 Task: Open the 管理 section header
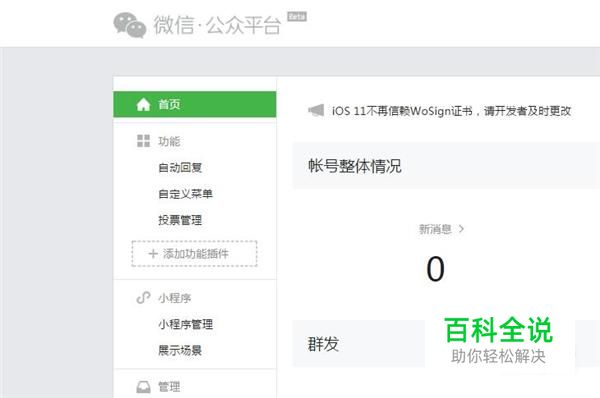click(169, 387)
